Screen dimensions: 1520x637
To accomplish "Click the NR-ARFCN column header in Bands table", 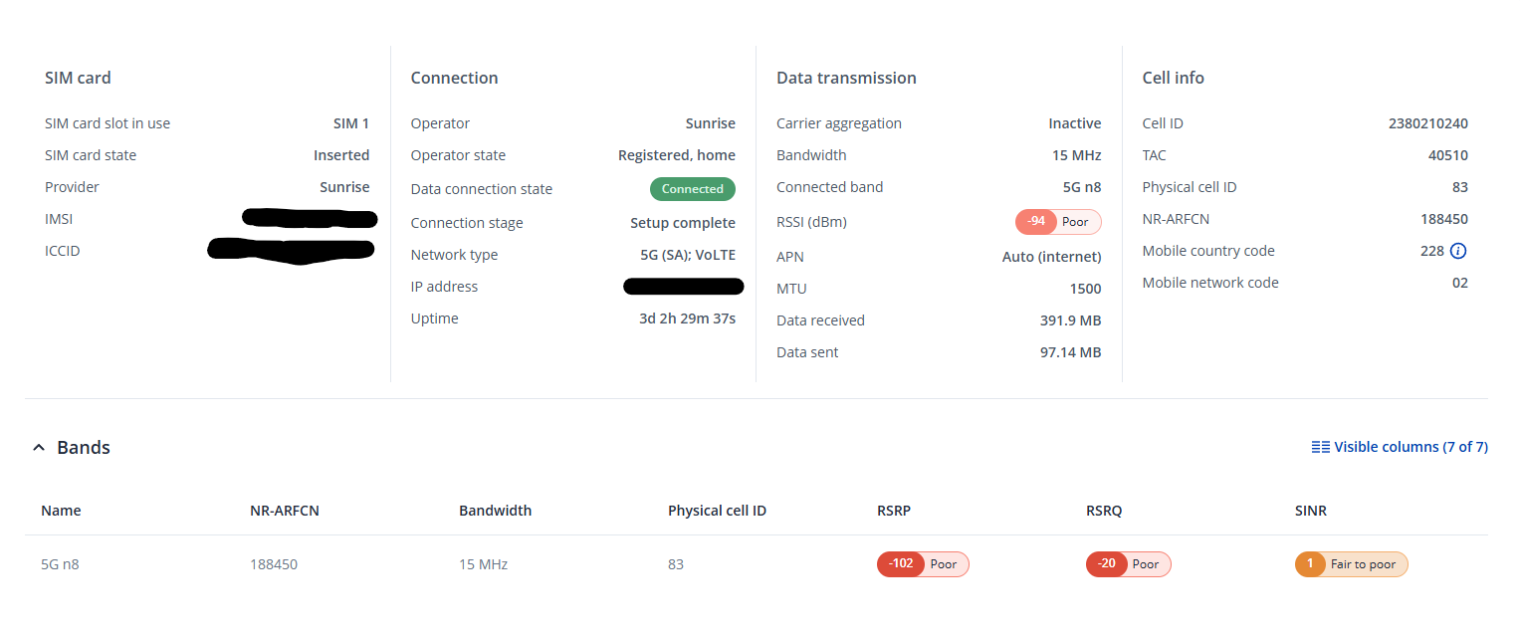I will click(x=284, y=510).
